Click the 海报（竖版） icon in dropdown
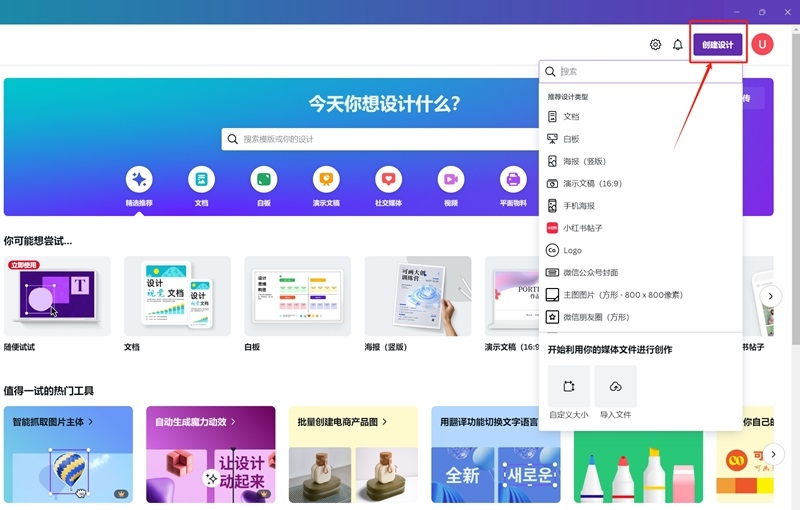 pos(552,161)
